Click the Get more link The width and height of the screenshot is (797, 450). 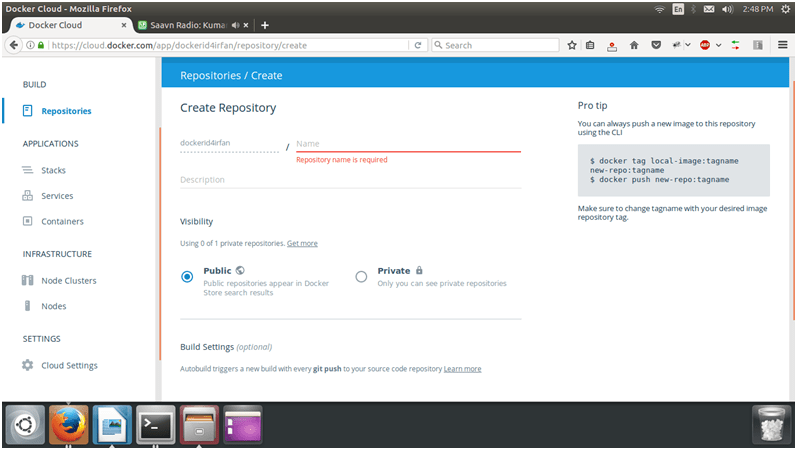coord(302,244)
